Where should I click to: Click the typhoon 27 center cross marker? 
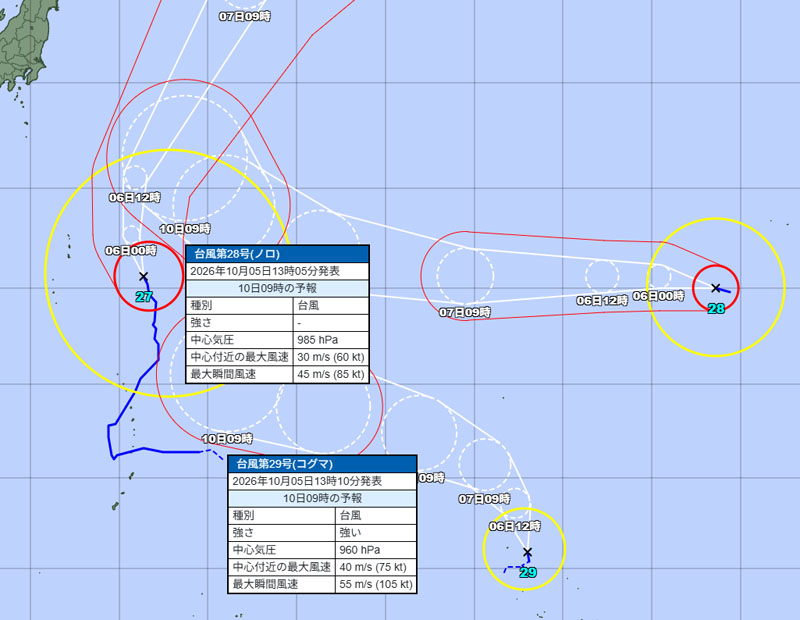(x=143, y=277)
